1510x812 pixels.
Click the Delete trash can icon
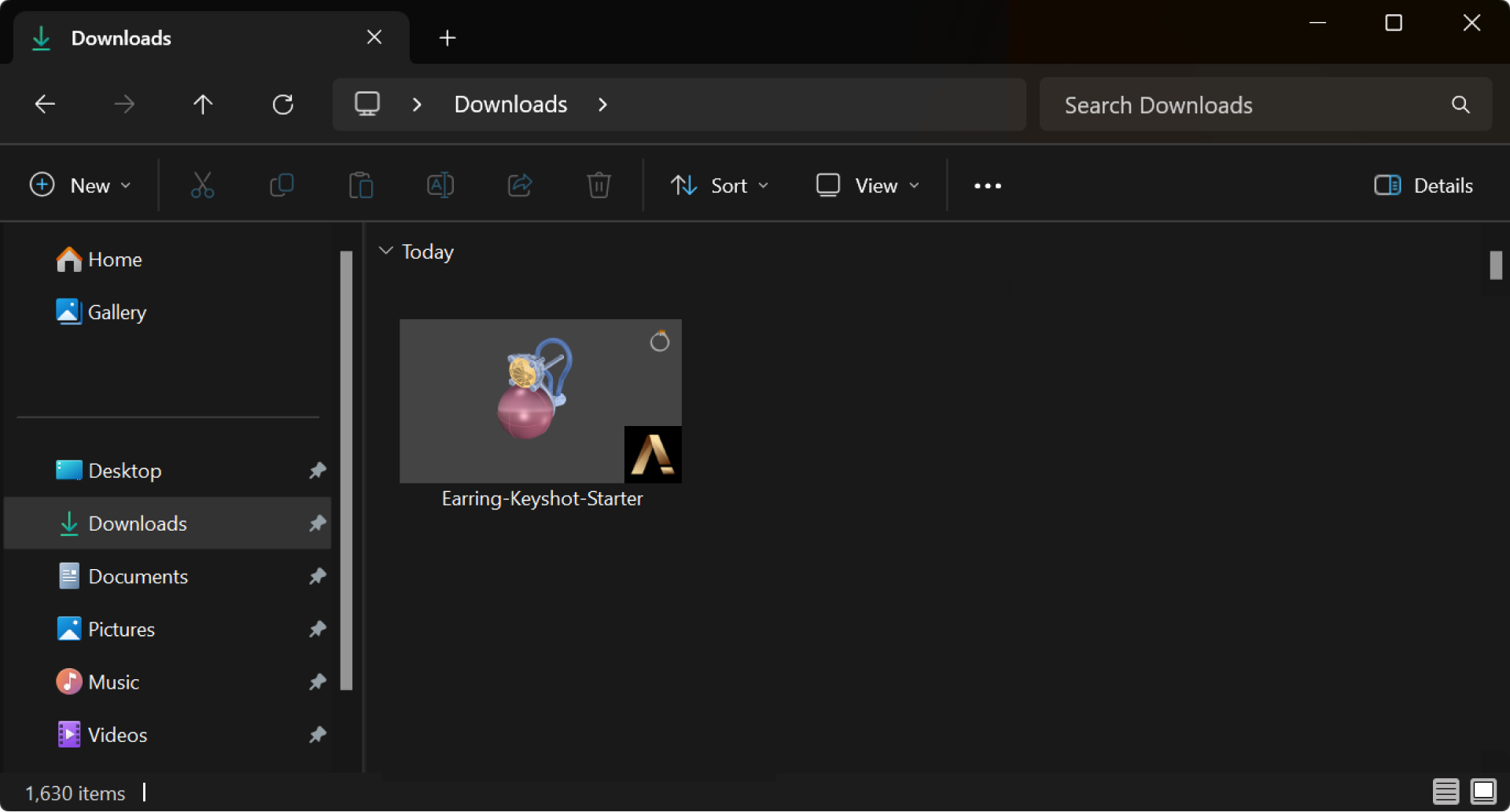coord(598,186)
